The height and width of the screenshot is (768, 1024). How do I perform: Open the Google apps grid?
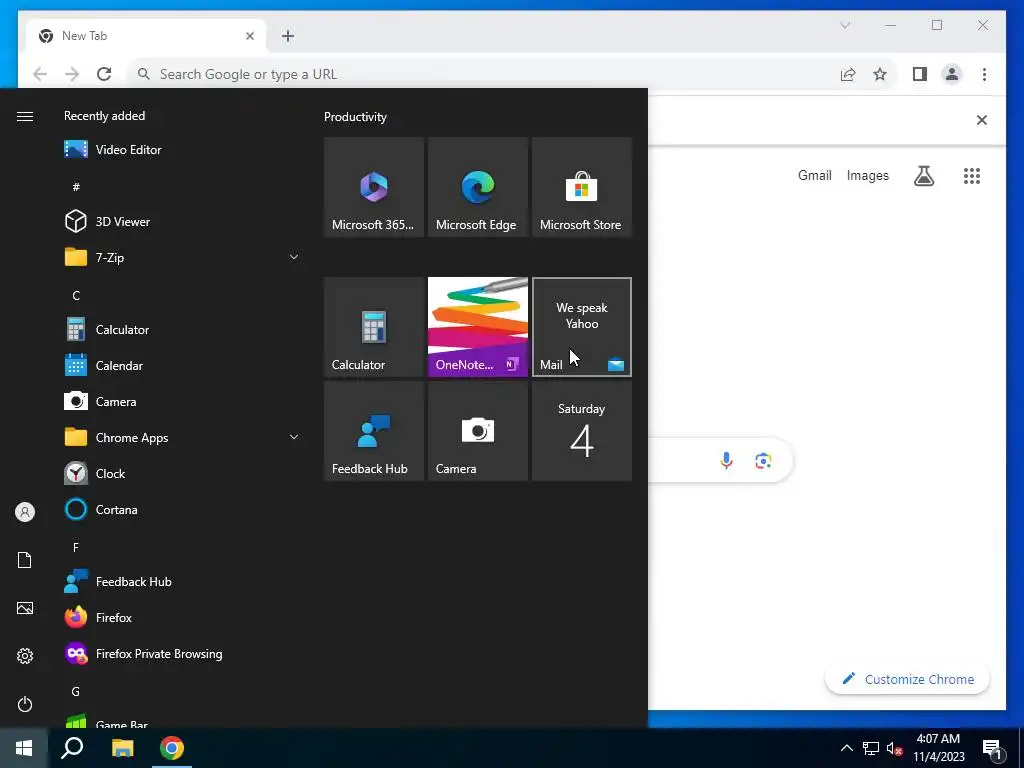972,176
